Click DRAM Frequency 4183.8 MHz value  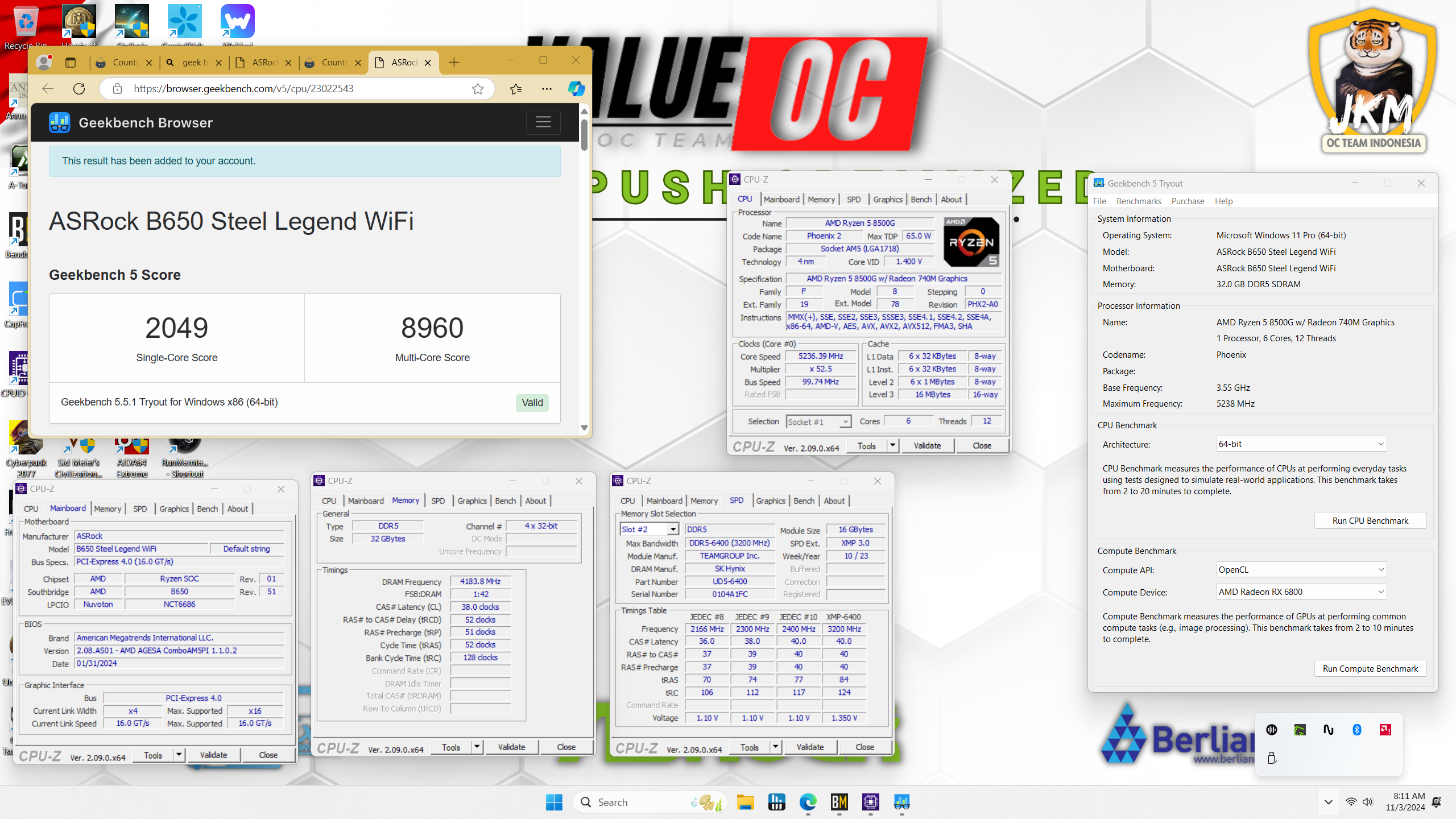(480, 582)
